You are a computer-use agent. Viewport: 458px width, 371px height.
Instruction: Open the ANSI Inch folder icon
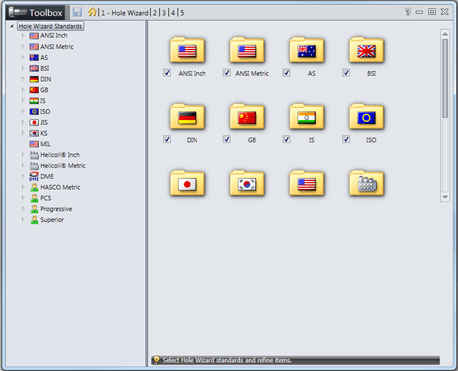[187, 50]
